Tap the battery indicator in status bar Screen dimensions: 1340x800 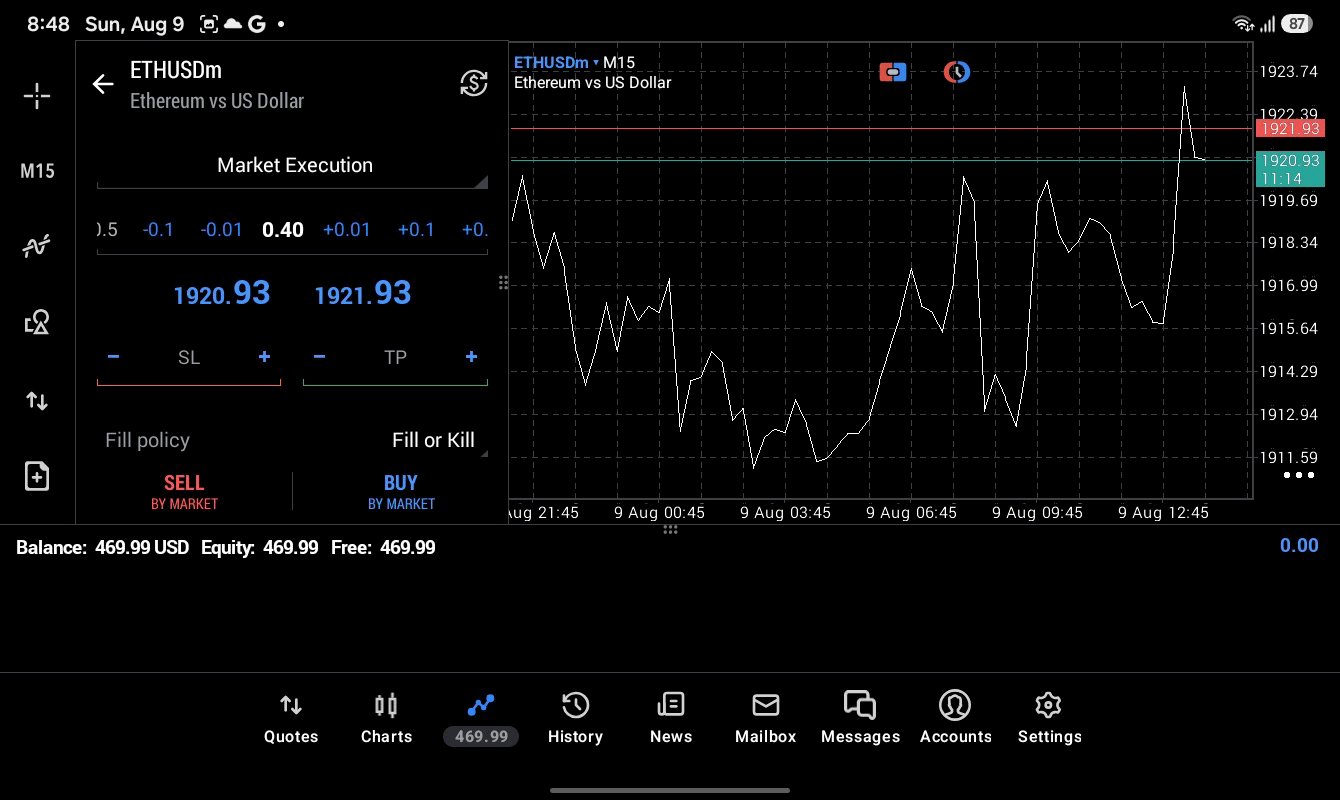click(x=1297, y=24)
